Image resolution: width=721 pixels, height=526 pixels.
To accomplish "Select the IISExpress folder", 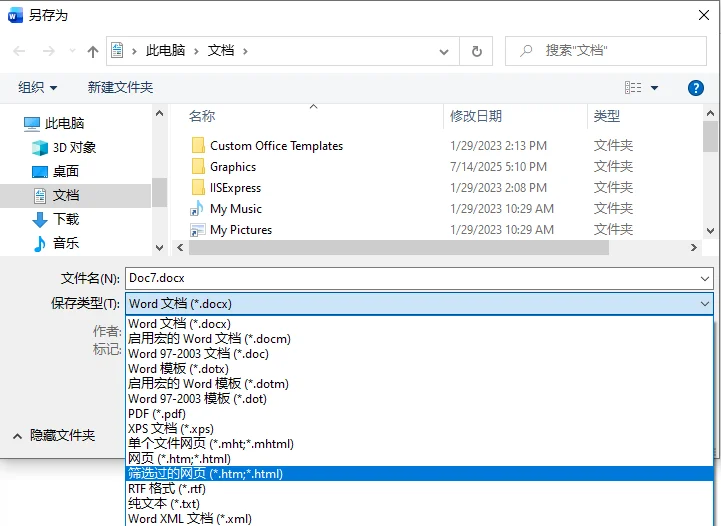I will [x=235, y=188].
